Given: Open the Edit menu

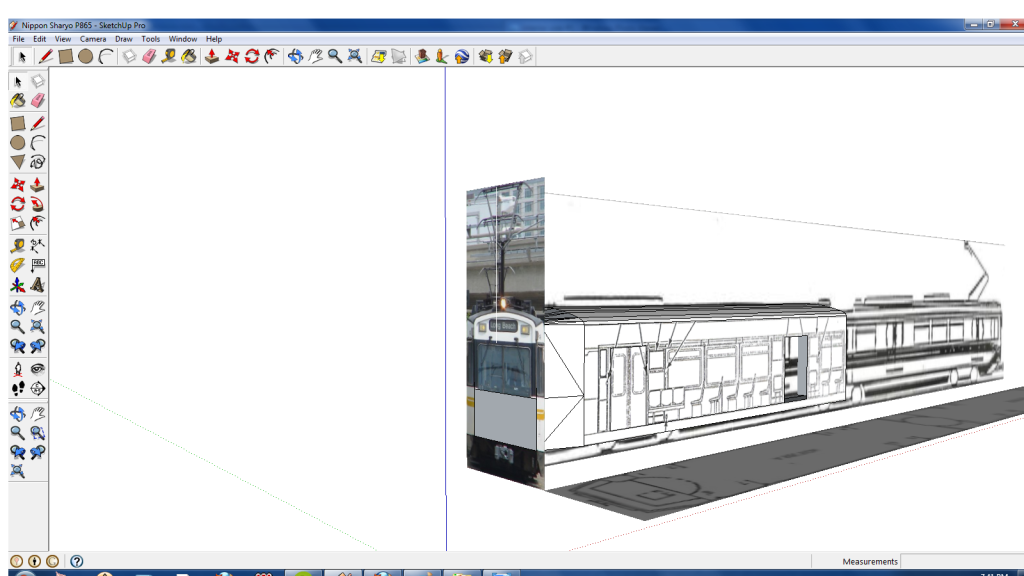Looking at the screenshot, I should pyautogui.click(x=39, y=39).
